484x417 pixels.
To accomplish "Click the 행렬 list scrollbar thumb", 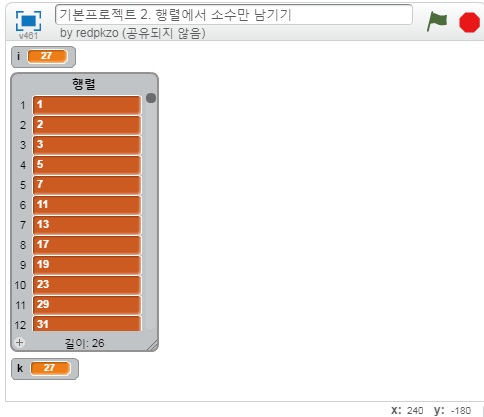I will pyautogui.click(x=151, y=98).
